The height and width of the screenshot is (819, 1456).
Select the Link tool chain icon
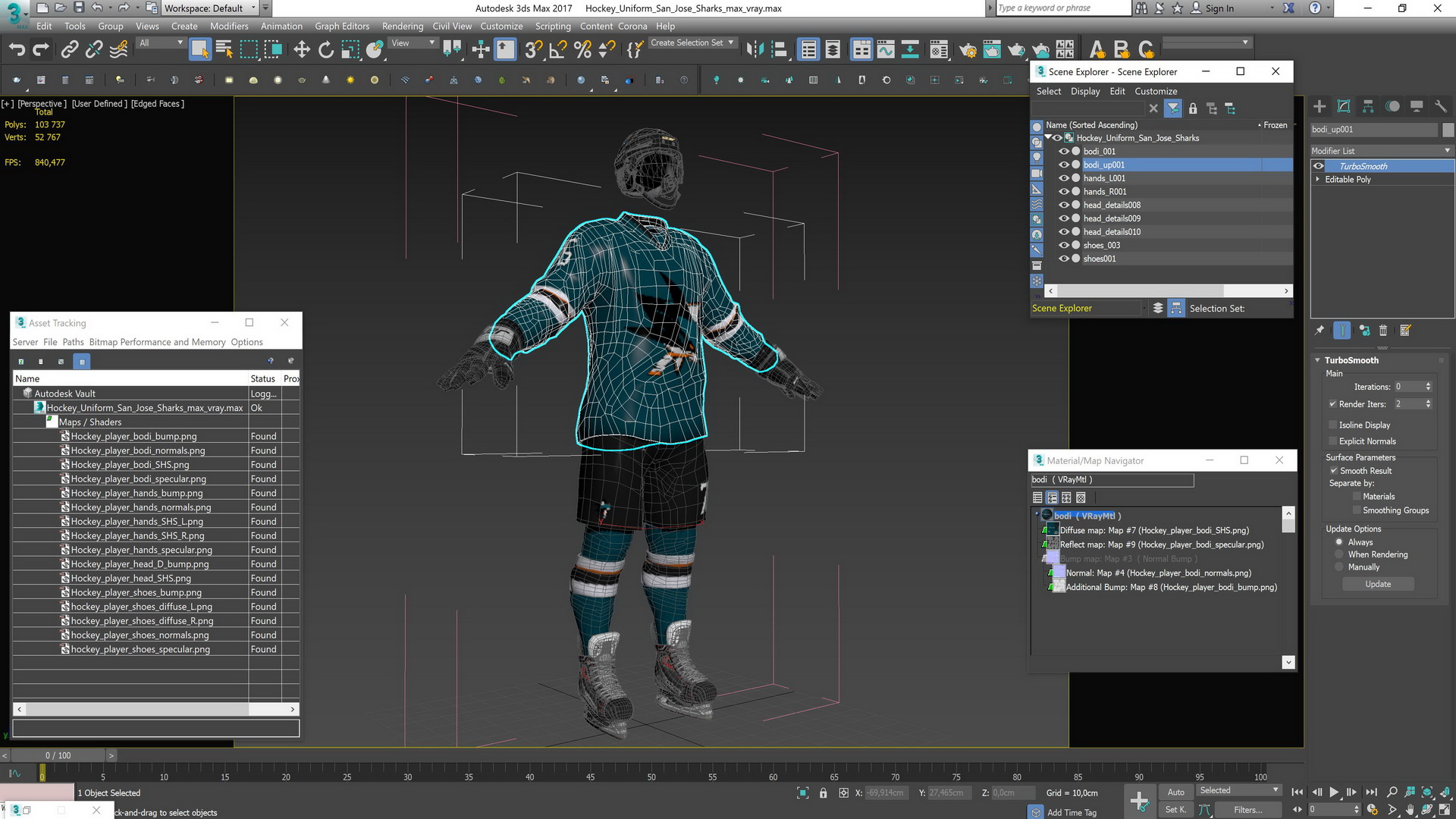69,50
